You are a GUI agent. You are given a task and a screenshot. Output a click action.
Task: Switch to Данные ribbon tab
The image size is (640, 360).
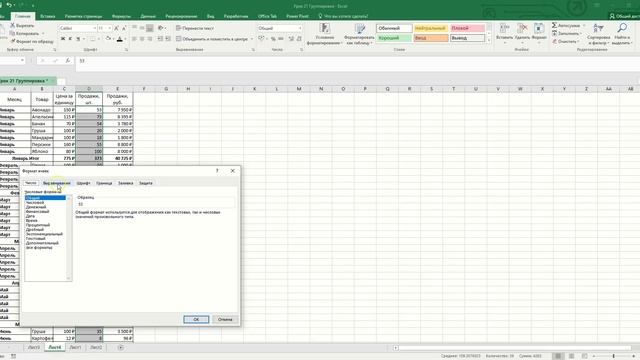click(x=148, y=16)
